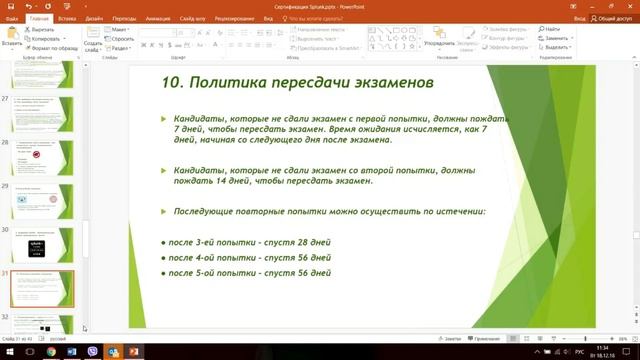Select slide 27 thumbnail

coord(42,114)
